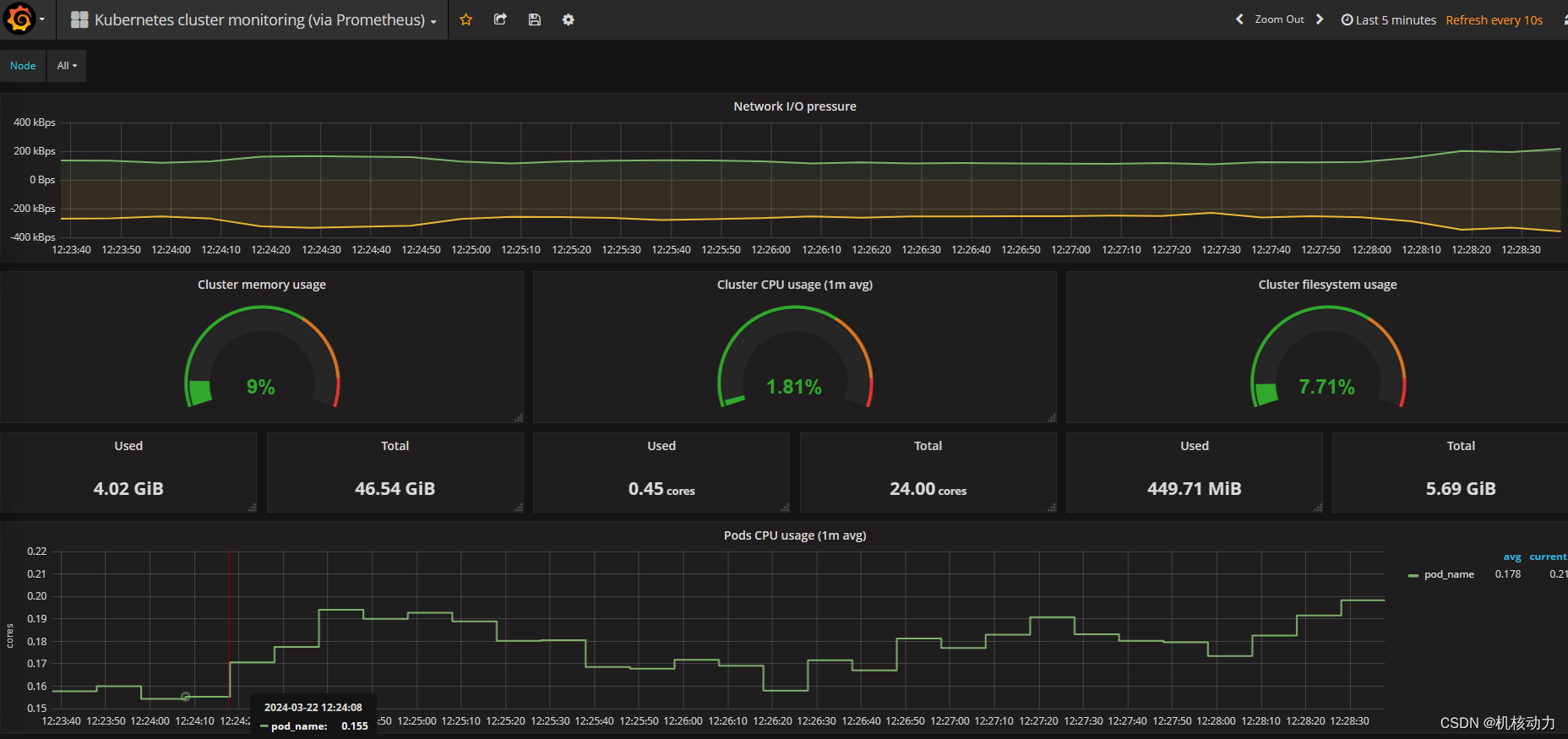Screen dimensions: 1568x739
Task: Click the 449.71 MiB used filesystem value
Action: pos(1195,489)
